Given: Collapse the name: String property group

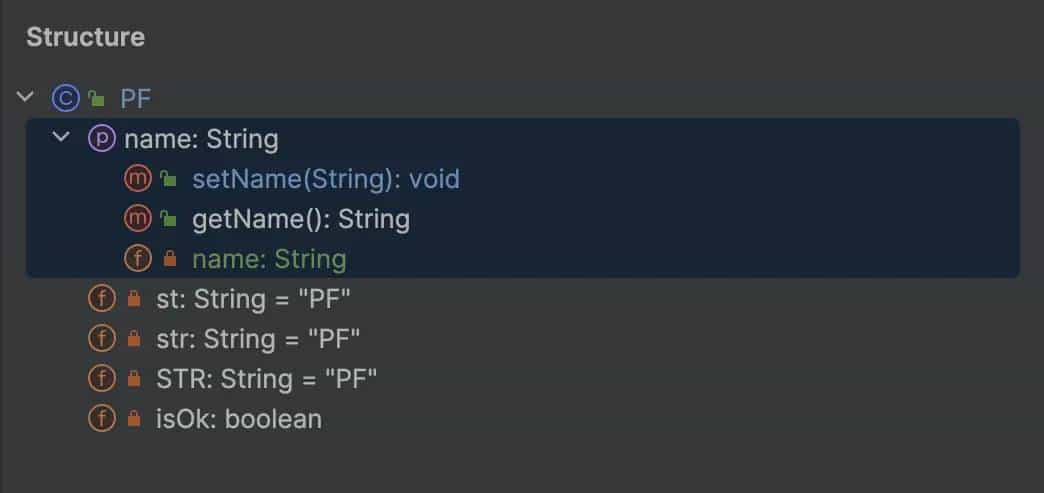Looking at the screenshot, I should click(x=62, y=138).
